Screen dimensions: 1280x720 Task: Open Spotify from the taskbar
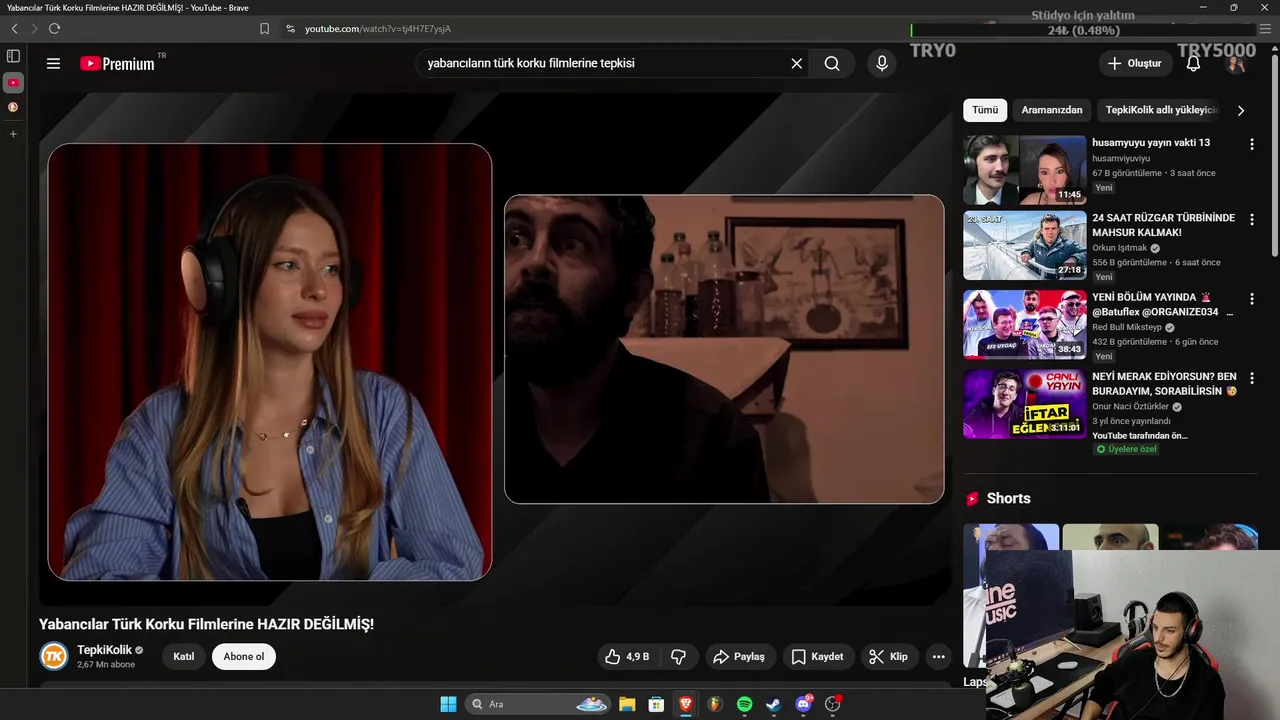pos(744,704)
